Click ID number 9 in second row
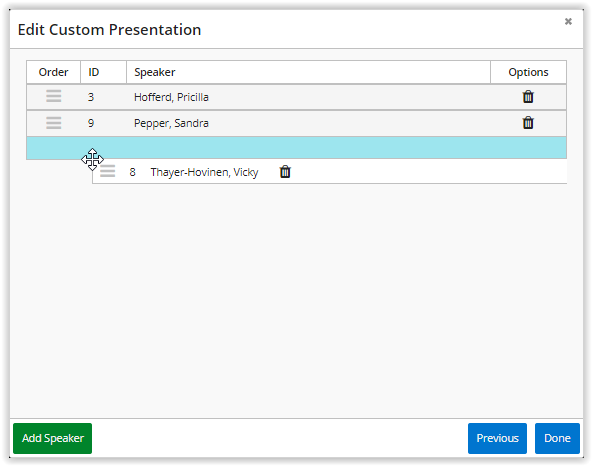592x466 pixels. [91, 123]
